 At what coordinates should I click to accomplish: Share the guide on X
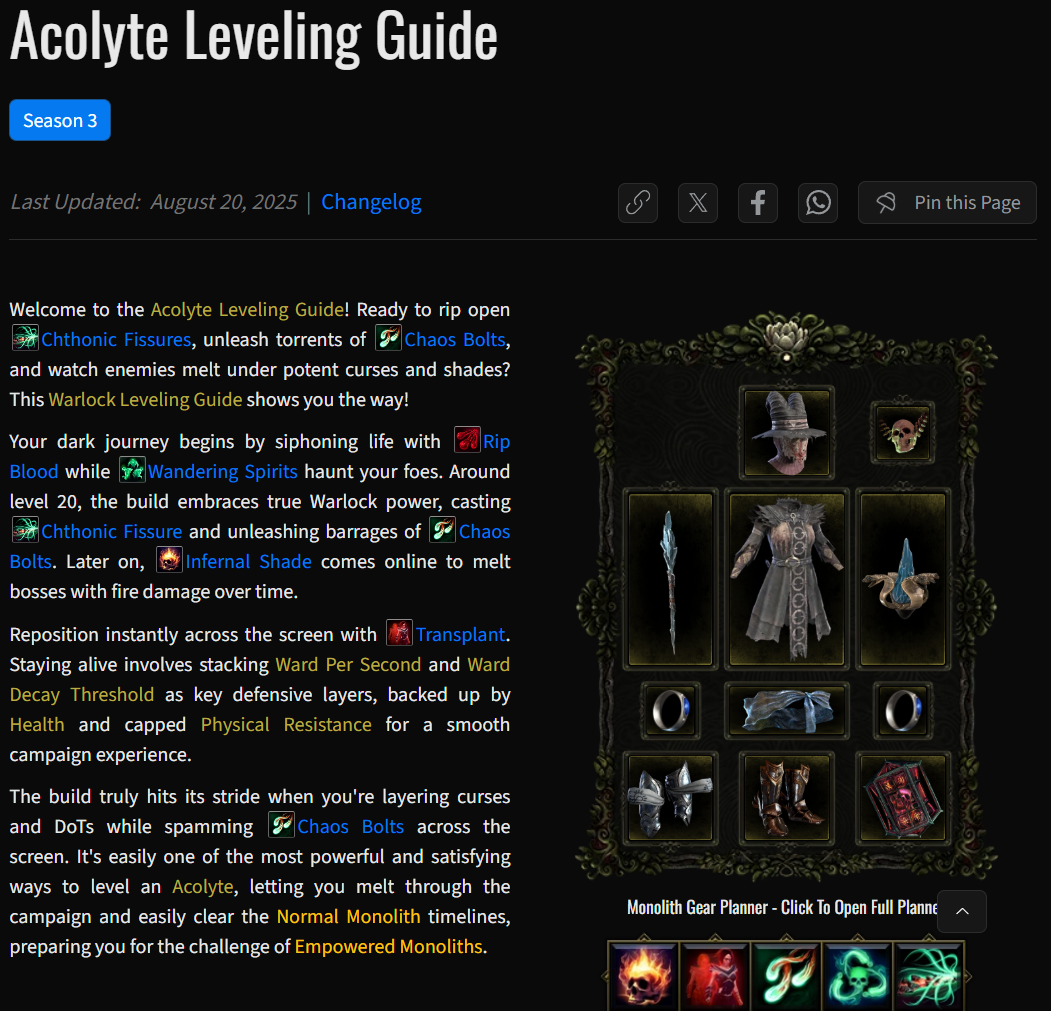click(698, 202)
